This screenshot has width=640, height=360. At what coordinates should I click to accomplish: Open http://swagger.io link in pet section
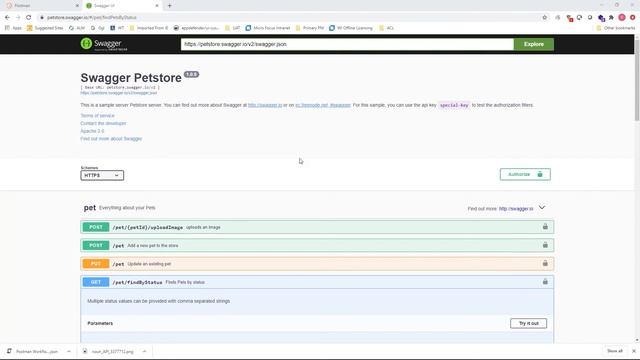516,209
